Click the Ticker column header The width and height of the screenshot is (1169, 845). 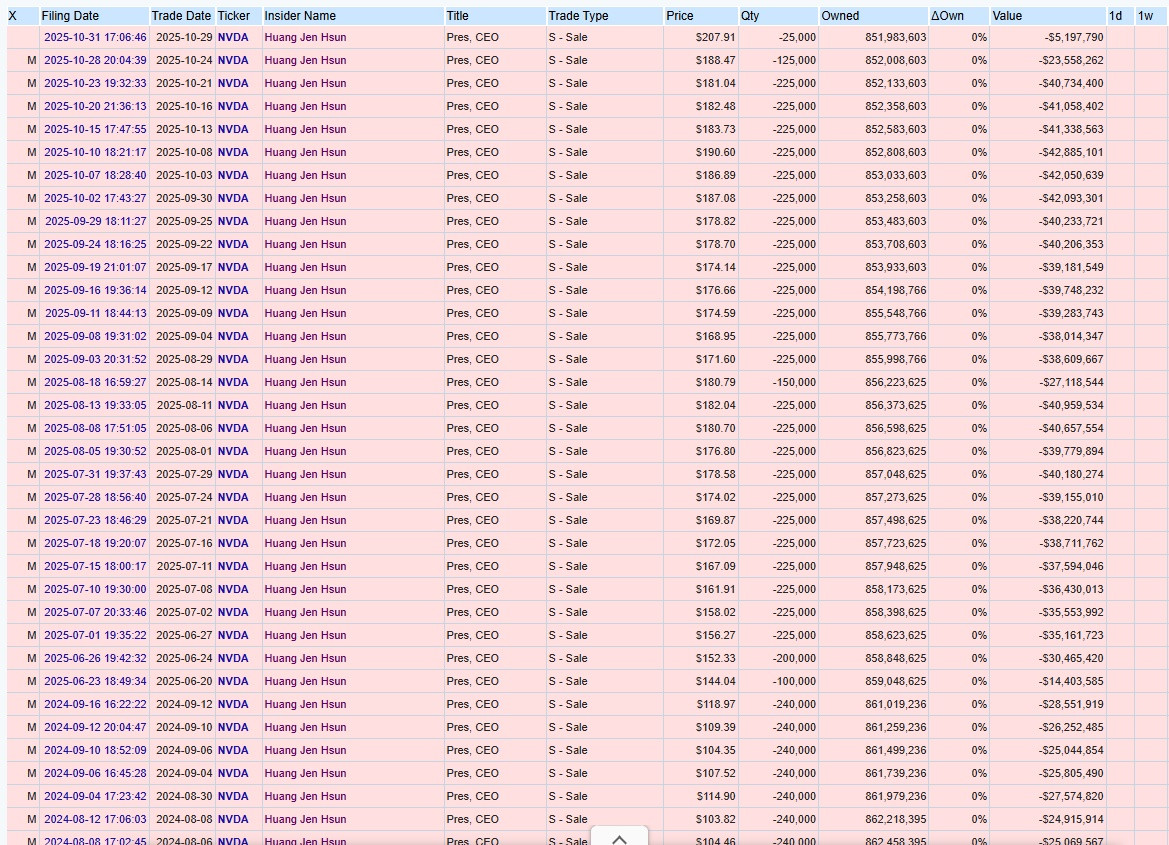234,16
